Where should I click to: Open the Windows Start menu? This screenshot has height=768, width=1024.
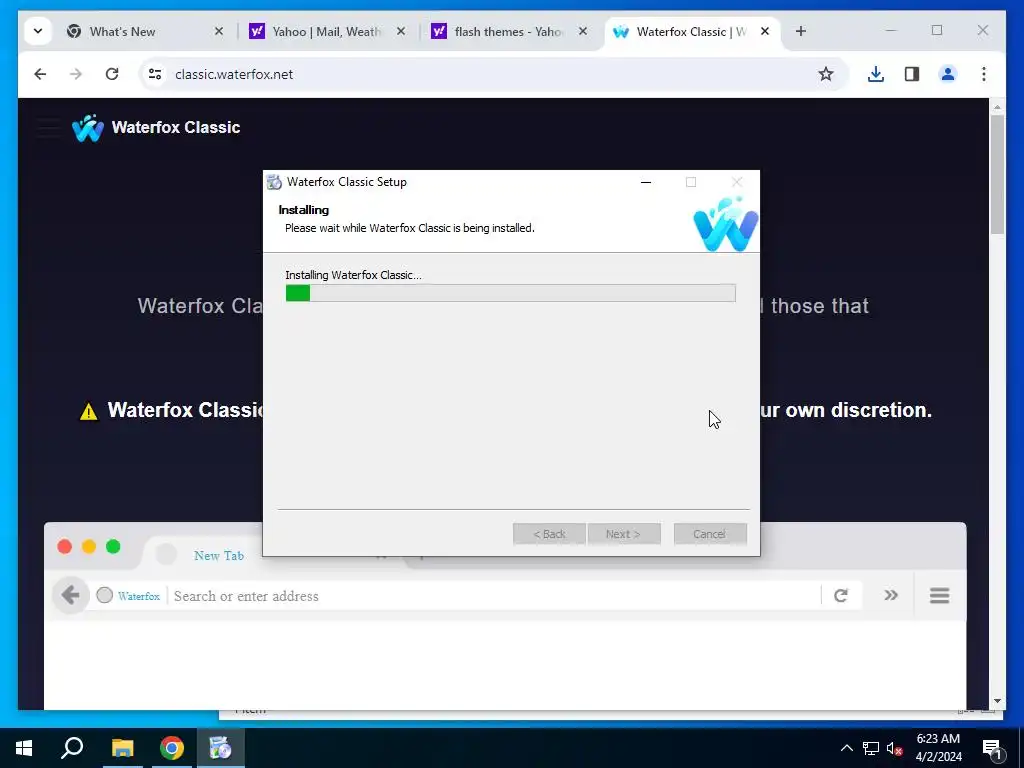pos(24,748)
